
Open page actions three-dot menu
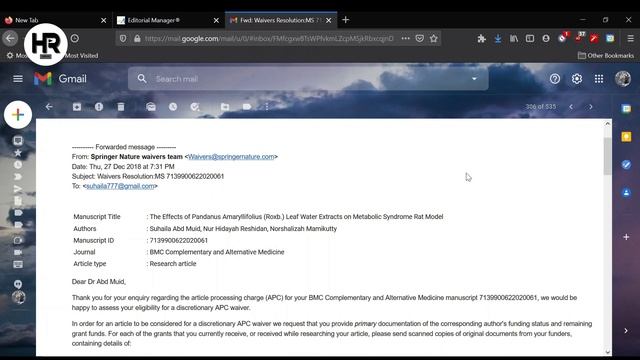pyautogui.click(x=405, y=38)
